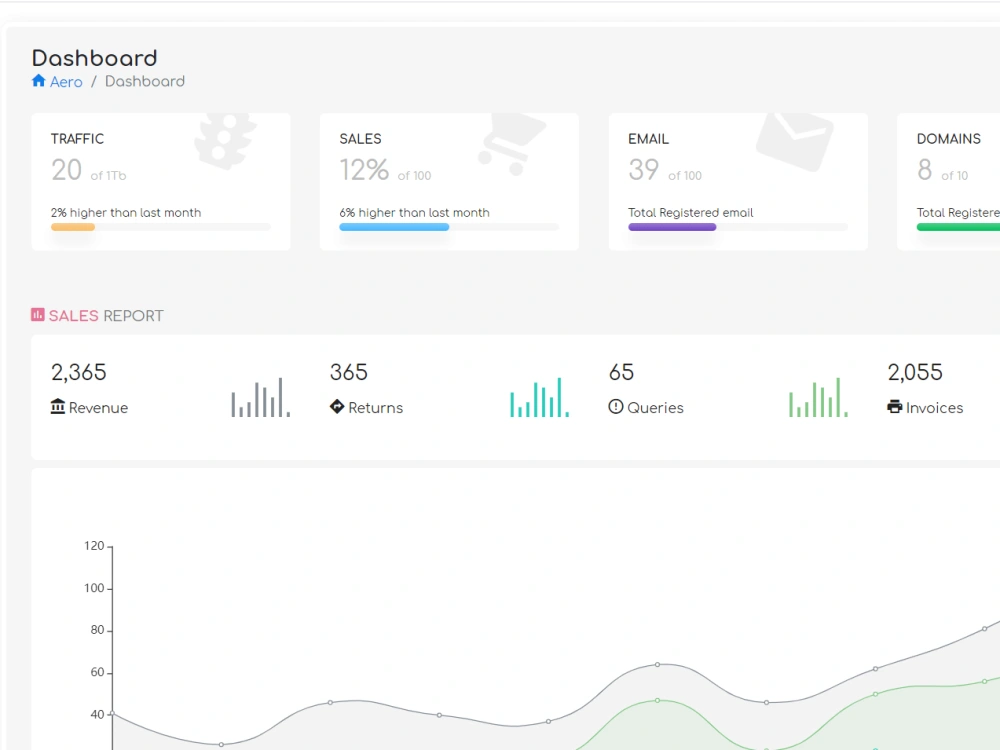1000x750 pixels.
Task: Click the home icon in breadcrumb
Action: (38, 81)
